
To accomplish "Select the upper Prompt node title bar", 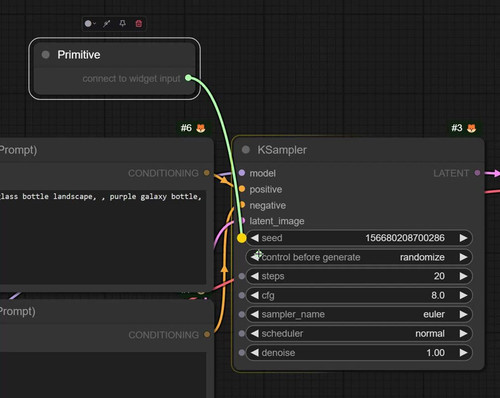I will [x=106, y=150].
